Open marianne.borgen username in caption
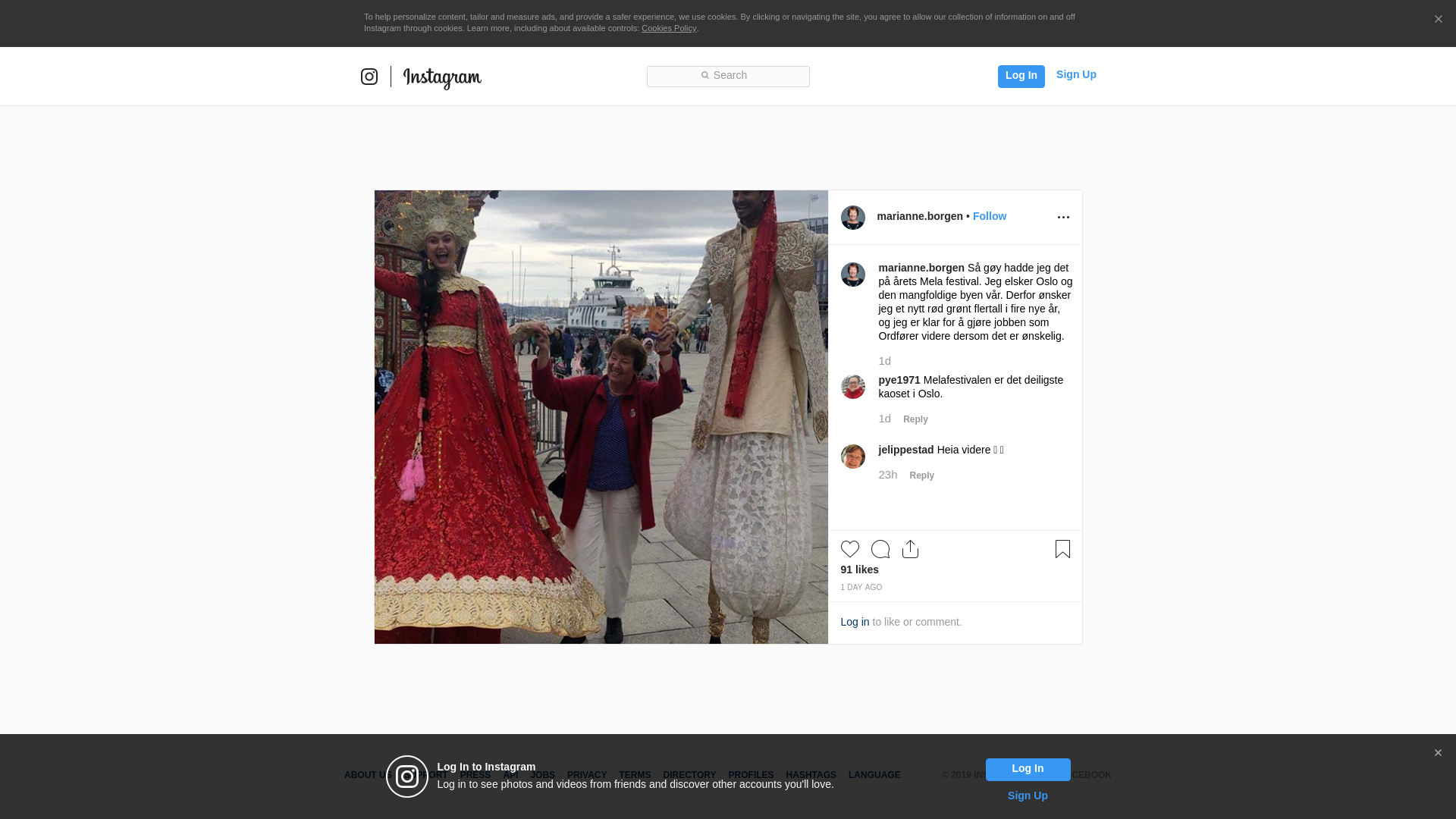 (x=921, y=268)
